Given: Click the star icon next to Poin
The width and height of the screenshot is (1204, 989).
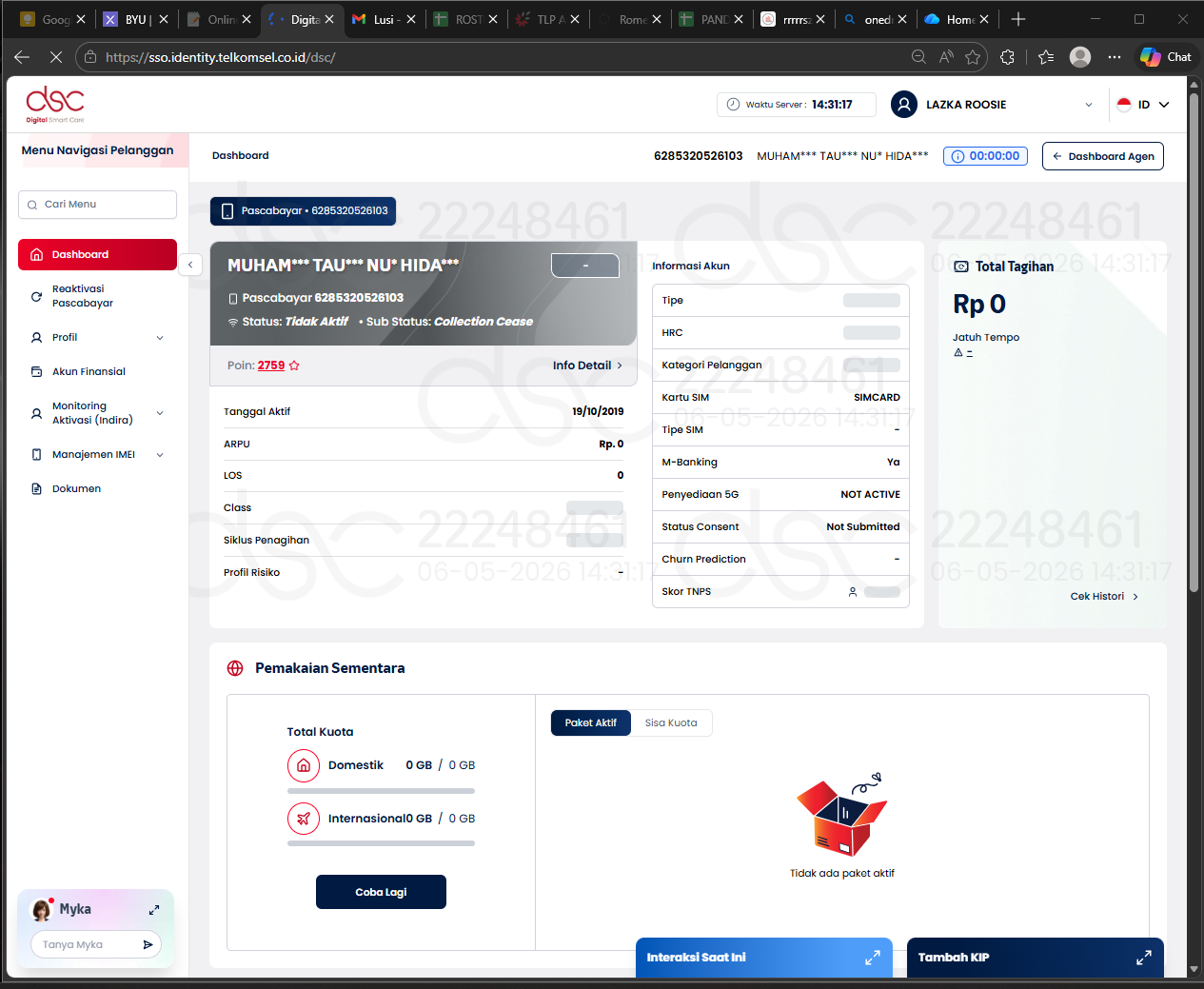Looking at the screenshot, I should click(x=294, y=366).
